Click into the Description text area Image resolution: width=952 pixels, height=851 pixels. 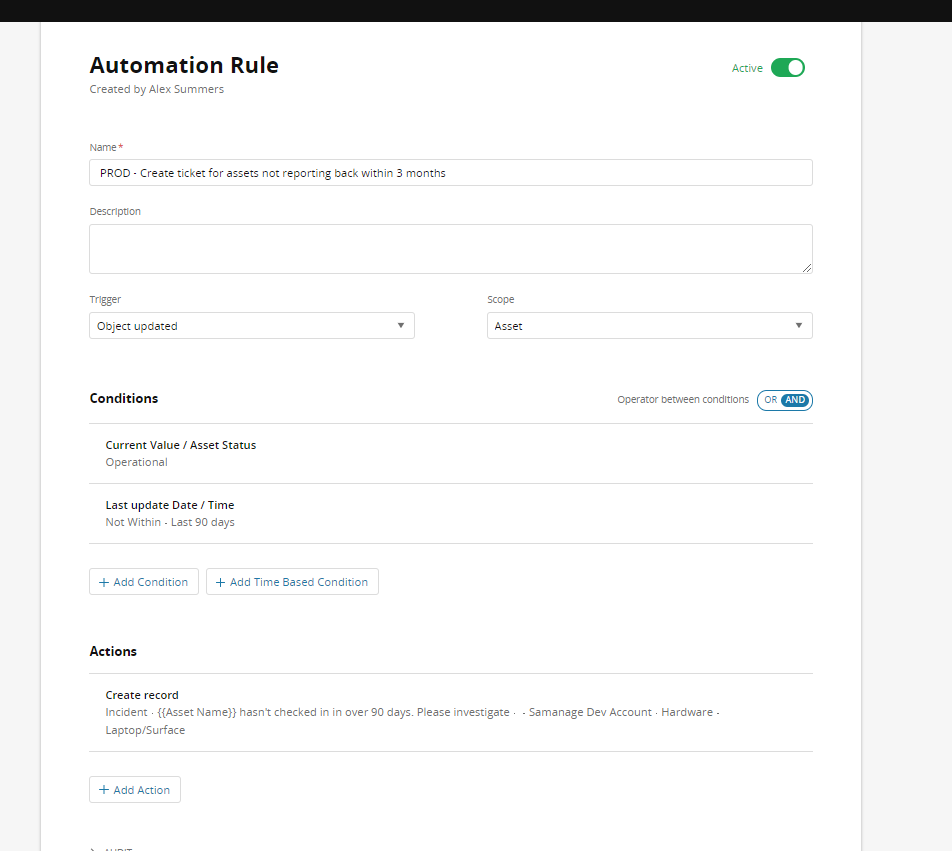[x=450, y=248]
